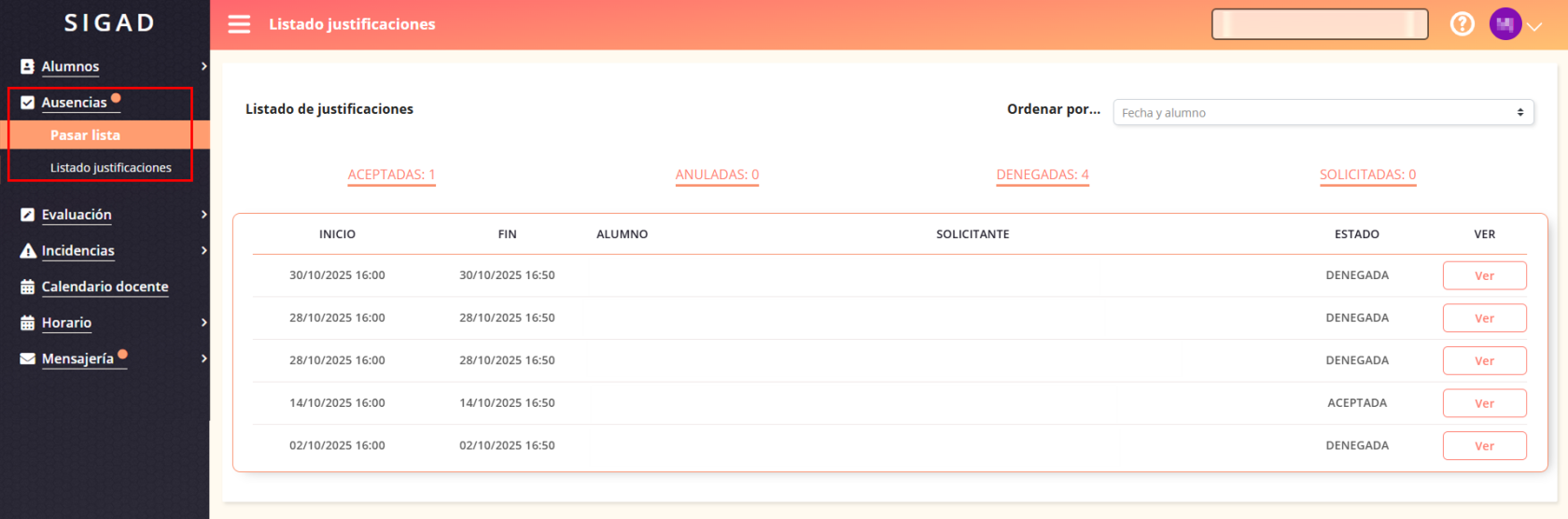Click the purple user avatar
The height and width of the screenshot is (519, 1568).
pyautogui.click(x=1505, y=24)
